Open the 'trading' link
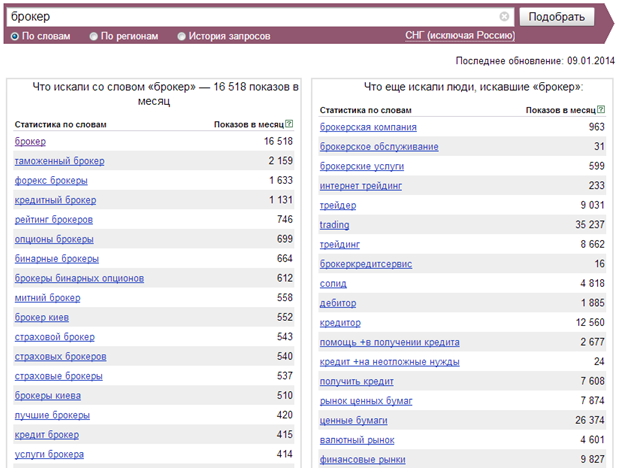Viewport: 620px width, 472px height. click(x=335, y=225)
